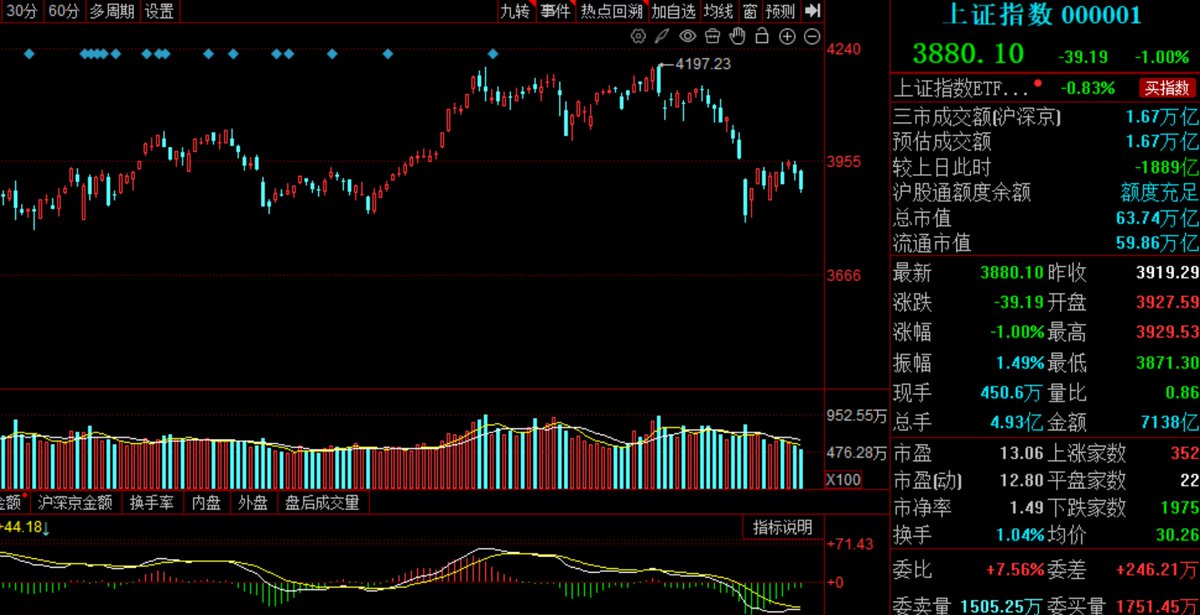Click 昨收 value 3919.29
The width and height of the screenshot is (1200, 615).
click(x=1167, y=273)
